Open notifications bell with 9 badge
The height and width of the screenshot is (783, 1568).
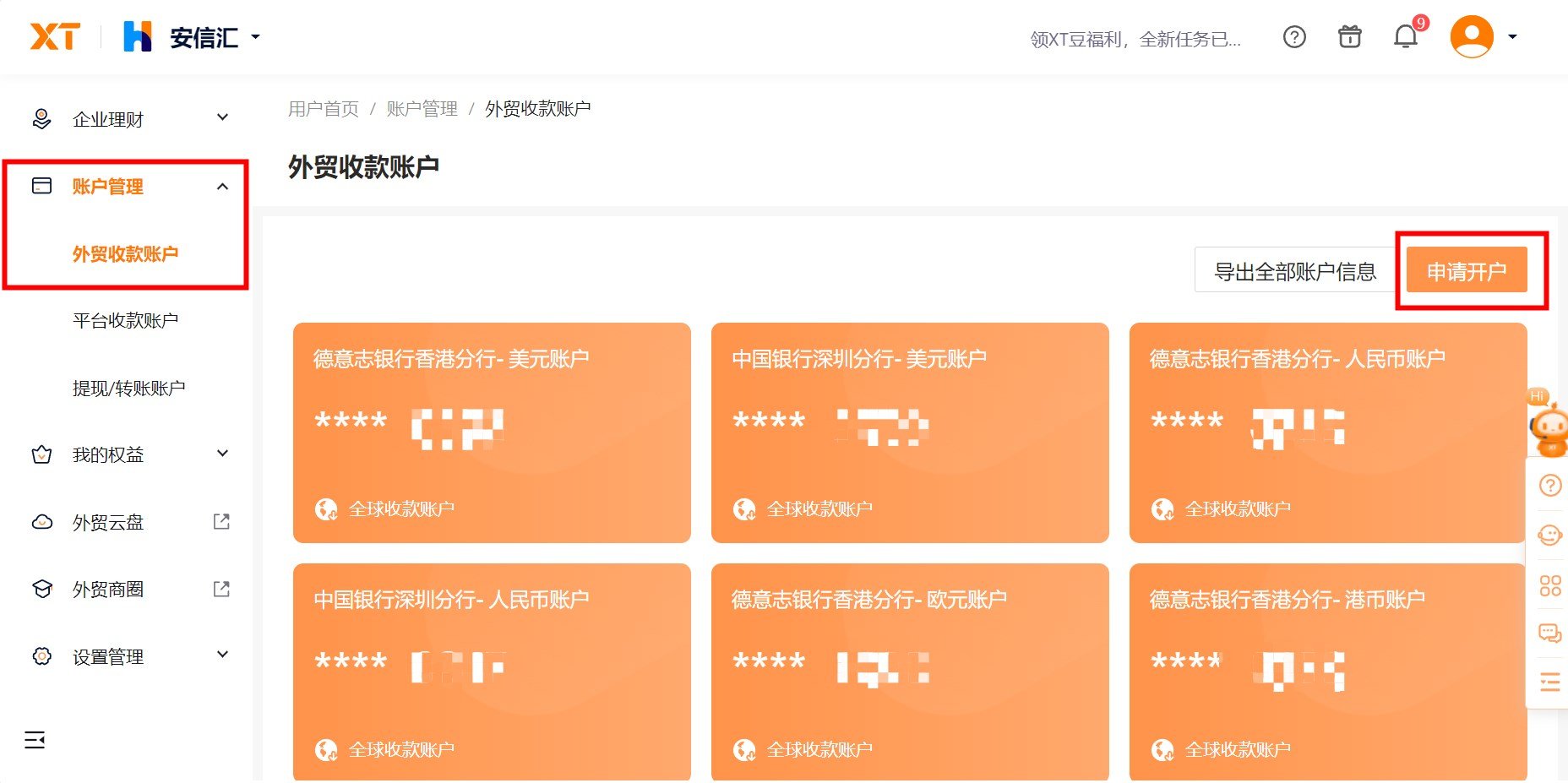(x=1407, y=35)
